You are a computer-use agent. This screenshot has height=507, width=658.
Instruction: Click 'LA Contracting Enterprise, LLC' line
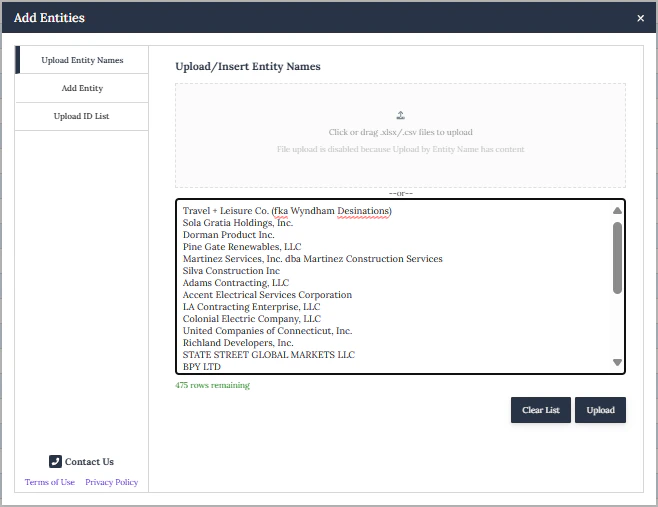click(251, 307)
